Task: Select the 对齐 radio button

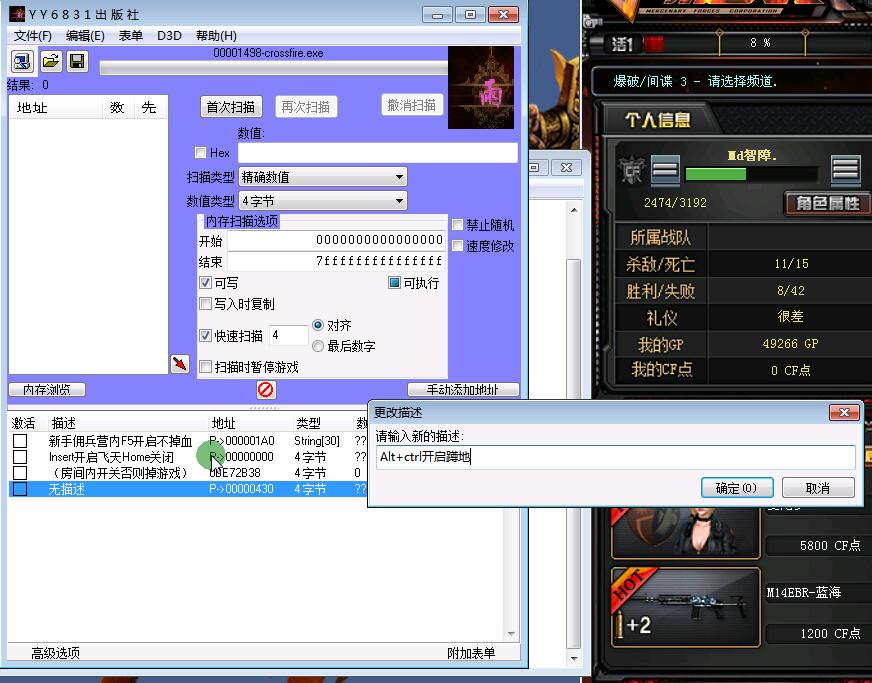Action: pyautogui.click(x=318, y=325)
